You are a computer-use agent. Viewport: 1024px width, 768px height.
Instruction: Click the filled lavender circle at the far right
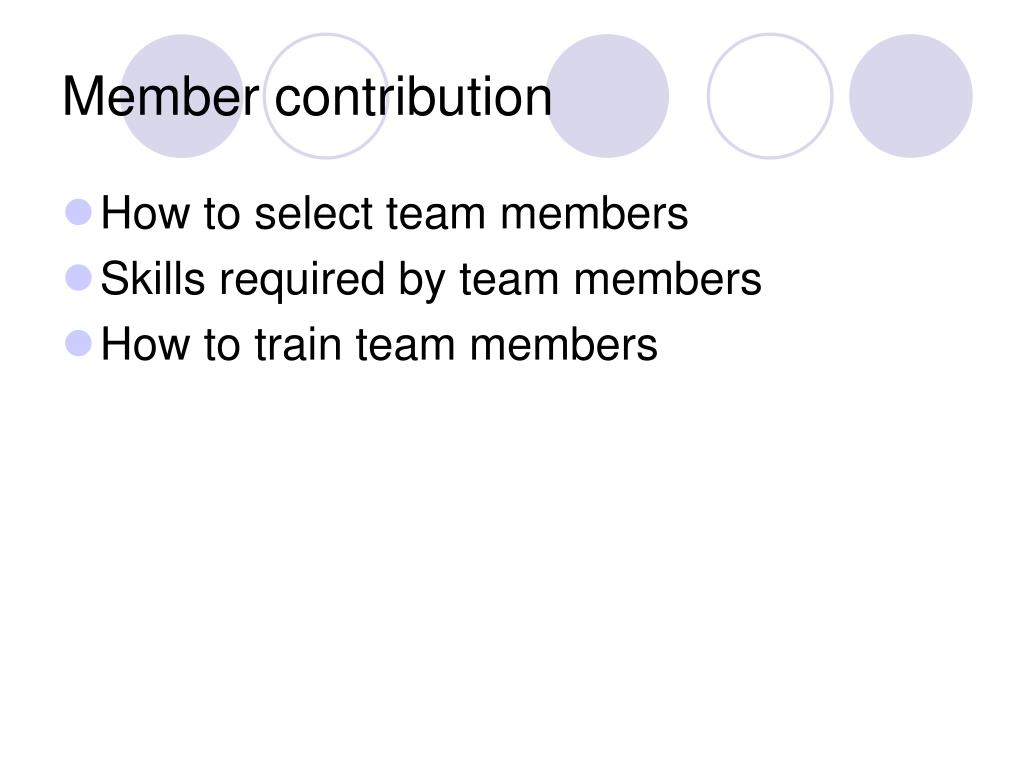[x=911, y=96]
